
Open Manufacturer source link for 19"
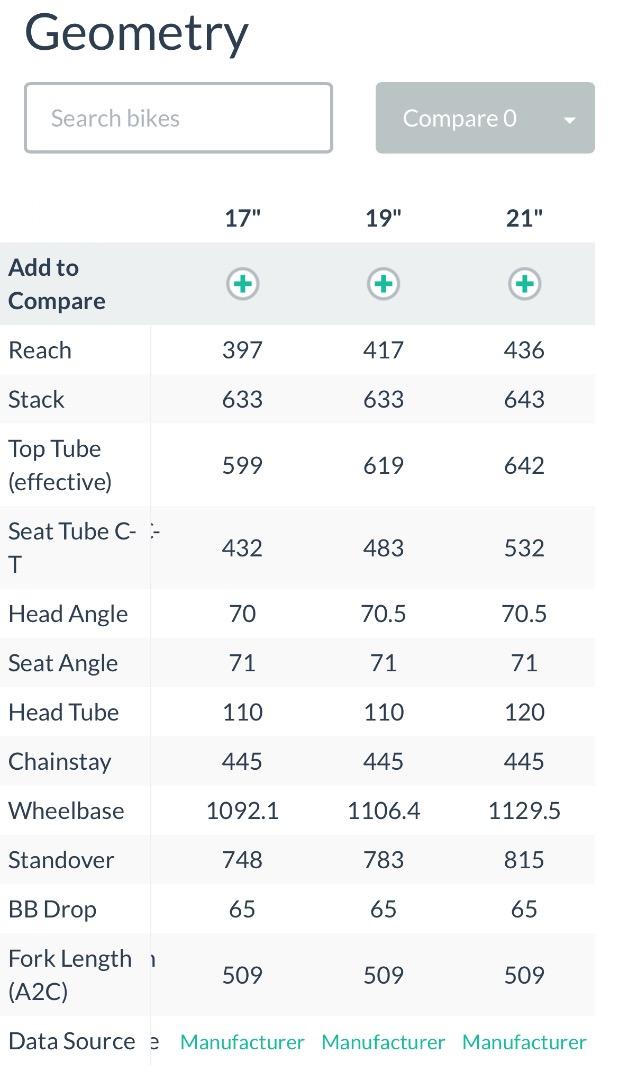[384, 1042]
